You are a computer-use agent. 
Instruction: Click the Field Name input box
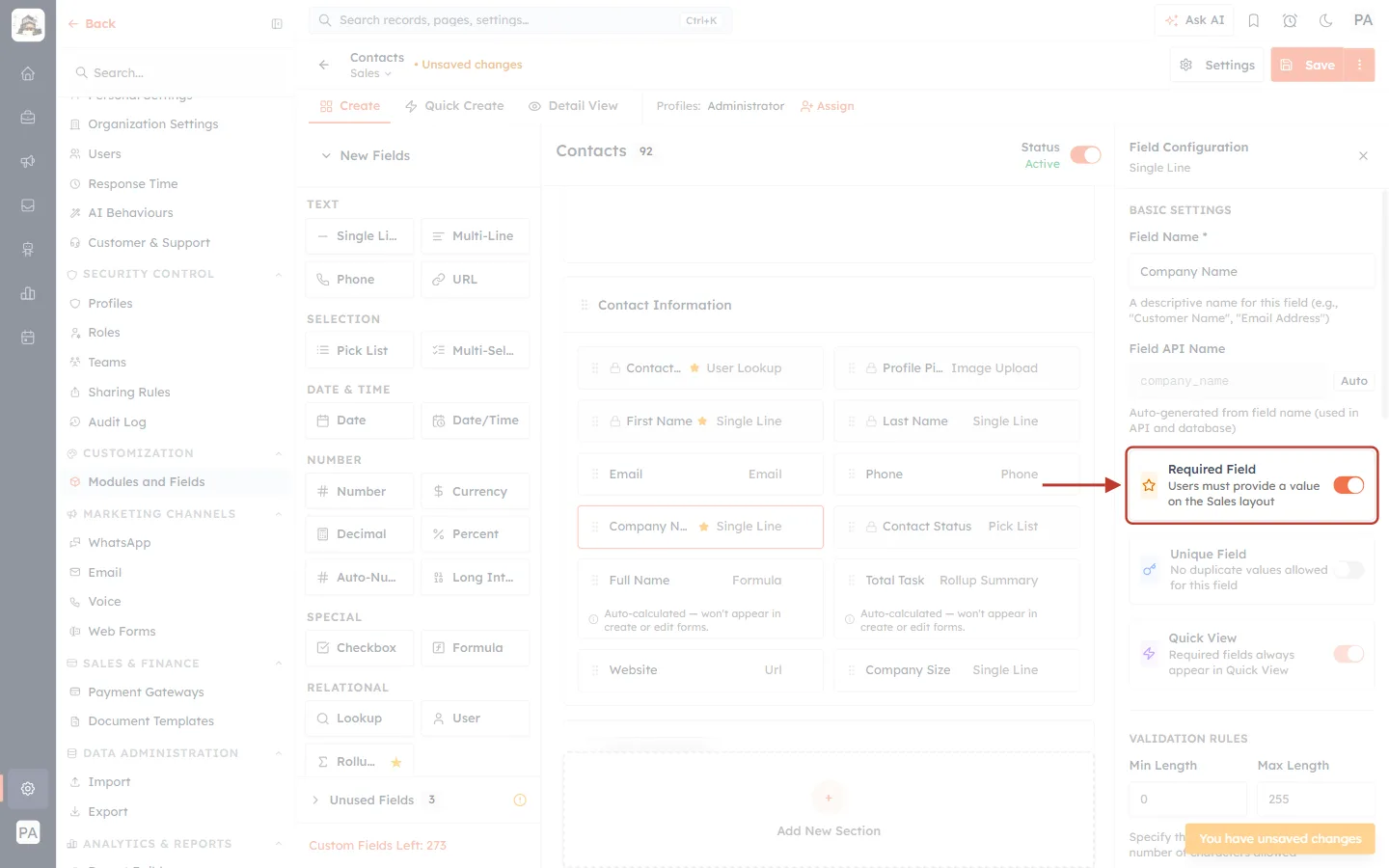(x=1251, y=271)
